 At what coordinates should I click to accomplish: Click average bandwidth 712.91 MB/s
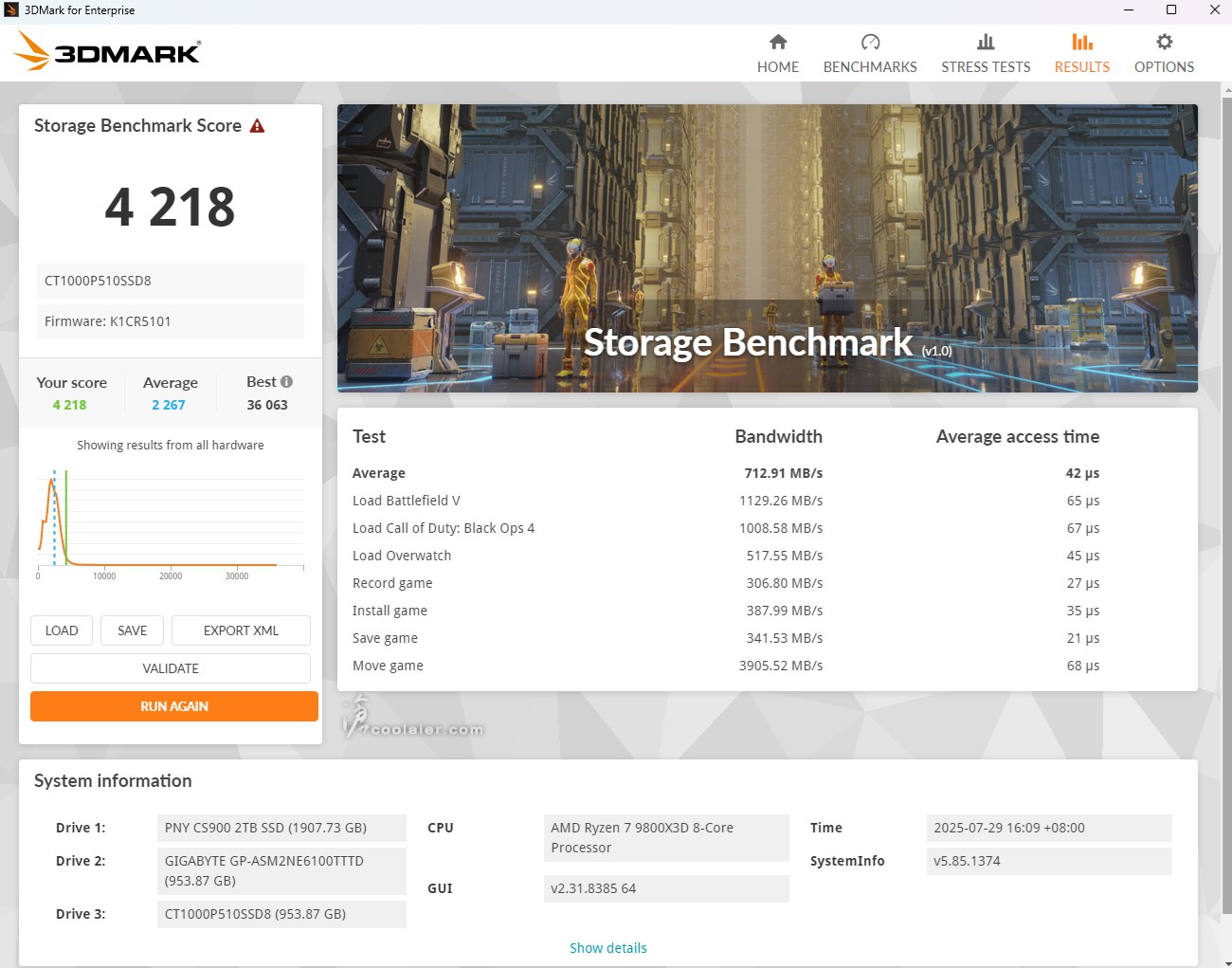tap(783, 473)
